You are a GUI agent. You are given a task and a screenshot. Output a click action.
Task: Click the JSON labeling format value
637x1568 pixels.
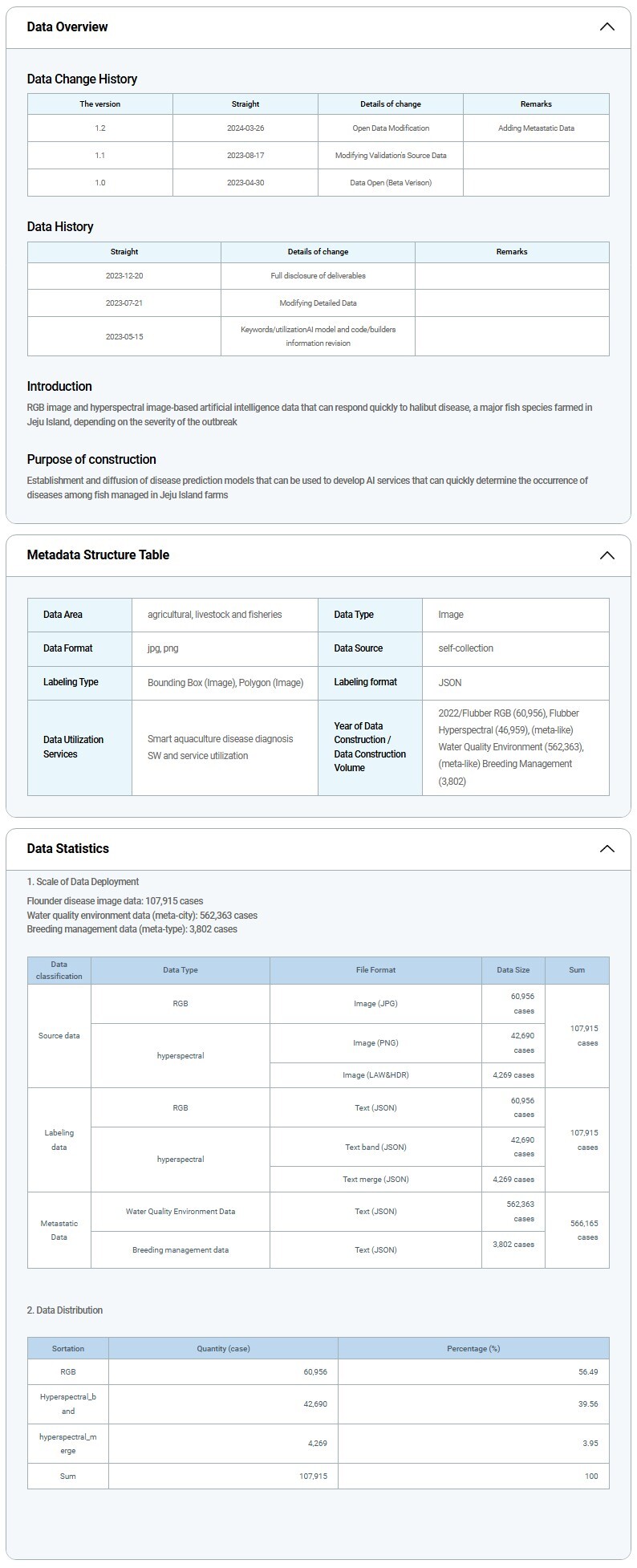tap(450, 682)
